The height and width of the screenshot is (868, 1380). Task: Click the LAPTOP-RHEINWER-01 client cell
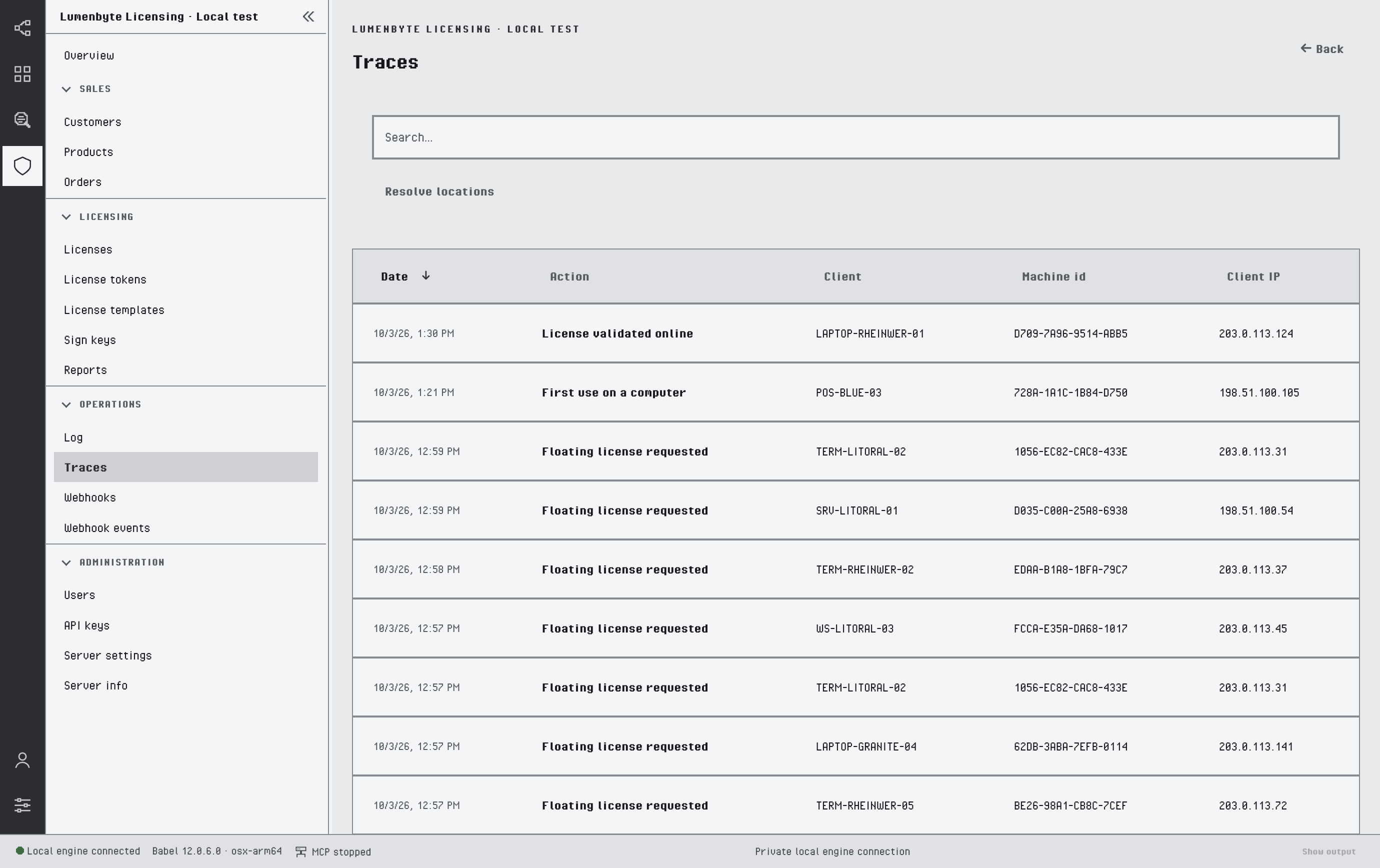(870, 333)
